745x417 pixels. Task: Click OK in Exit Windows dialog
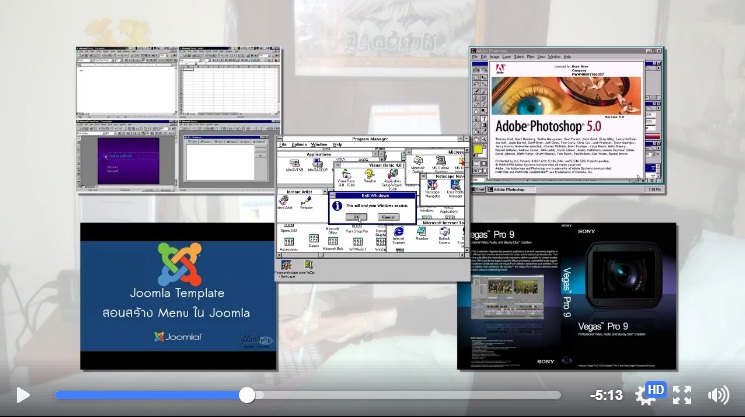356,217
